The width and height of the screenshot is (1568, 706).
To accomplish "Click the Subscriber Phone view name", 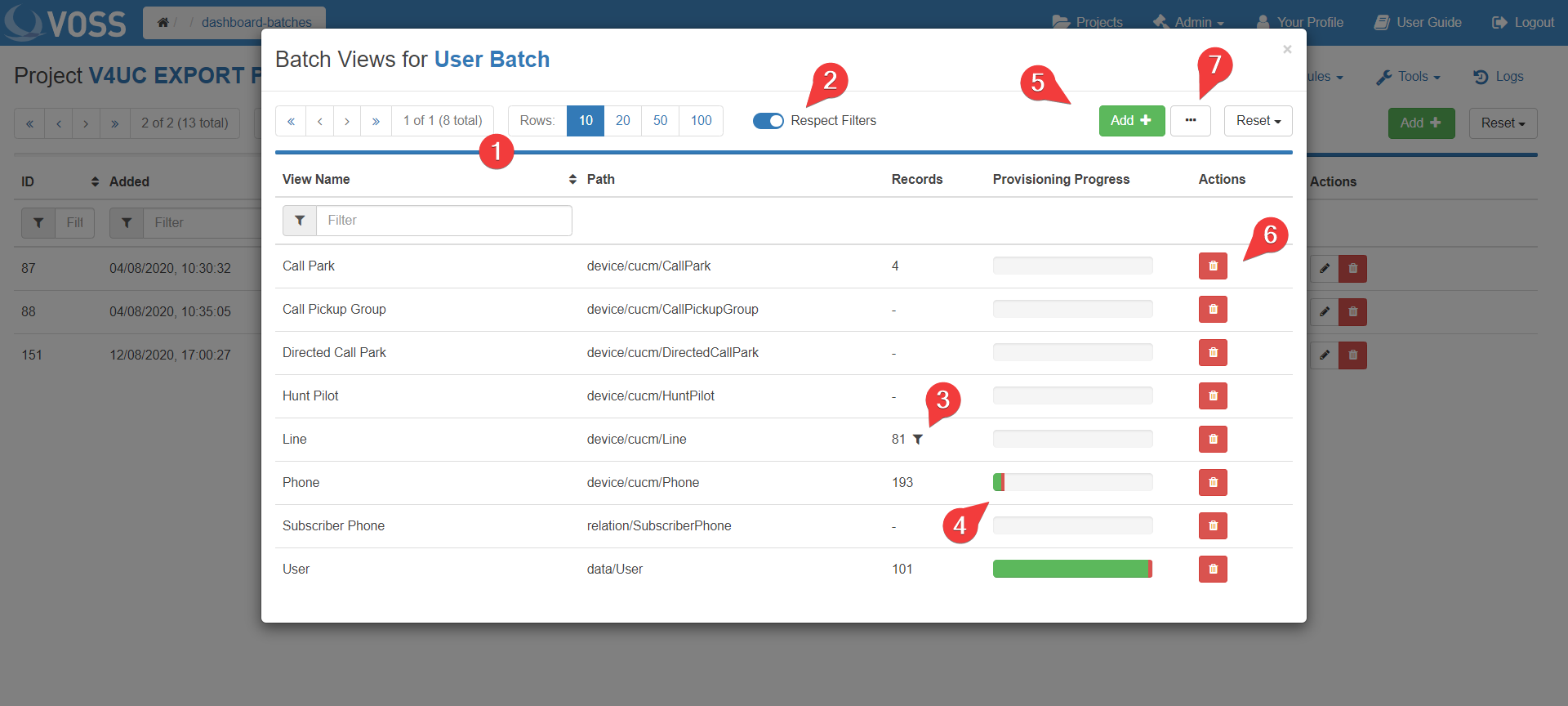I will point(333,526).
